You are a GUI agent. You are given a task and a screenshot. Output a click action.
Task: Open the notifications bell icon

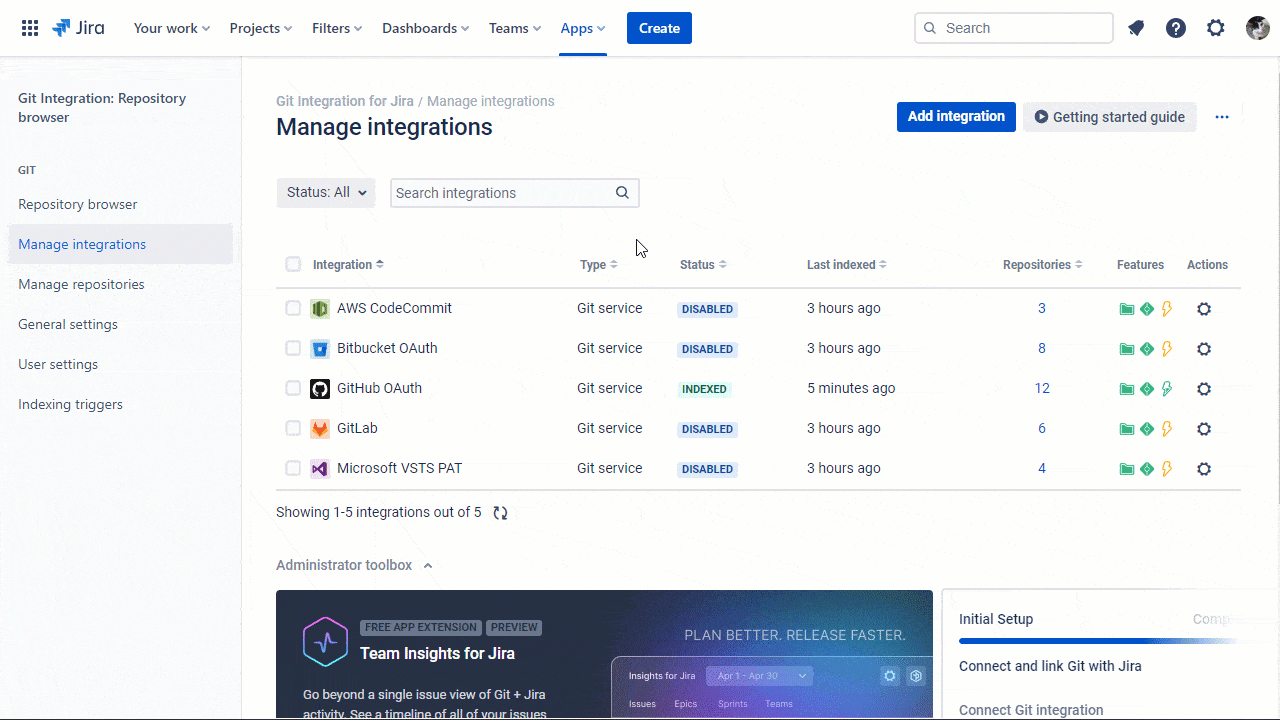1136,28
